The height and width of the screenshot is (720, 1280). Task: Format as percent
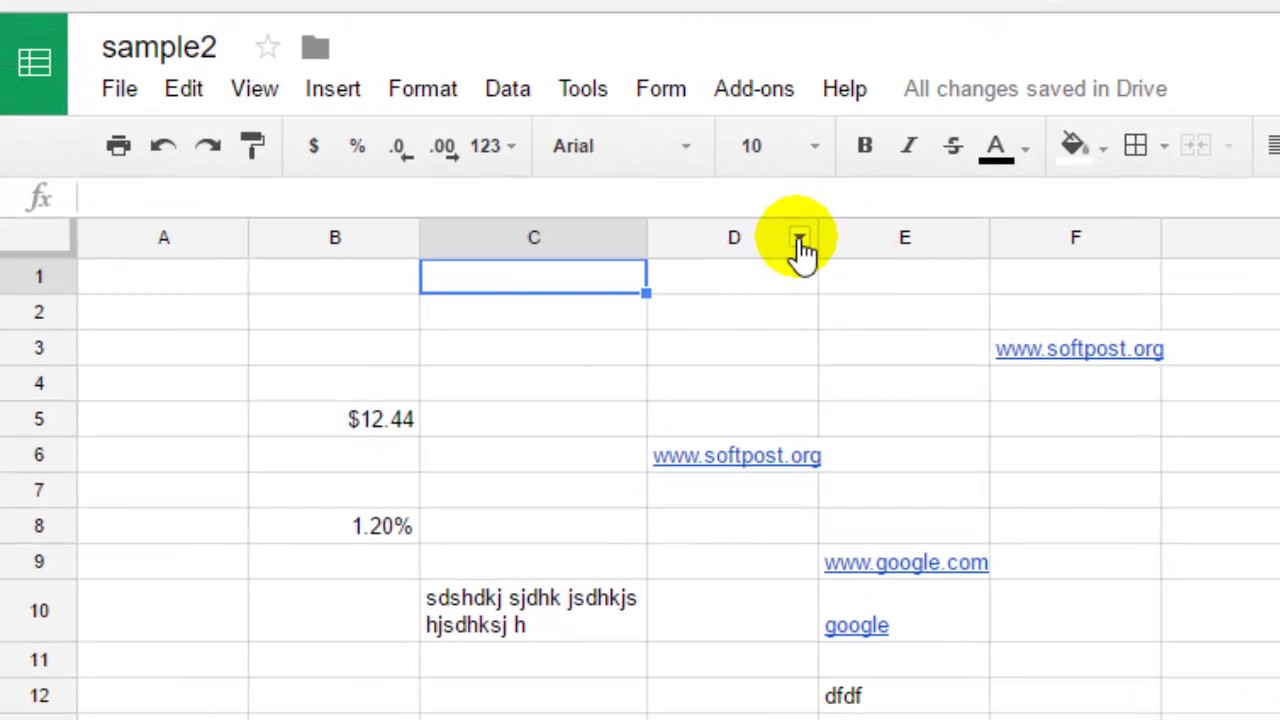(x=357, y=146)
